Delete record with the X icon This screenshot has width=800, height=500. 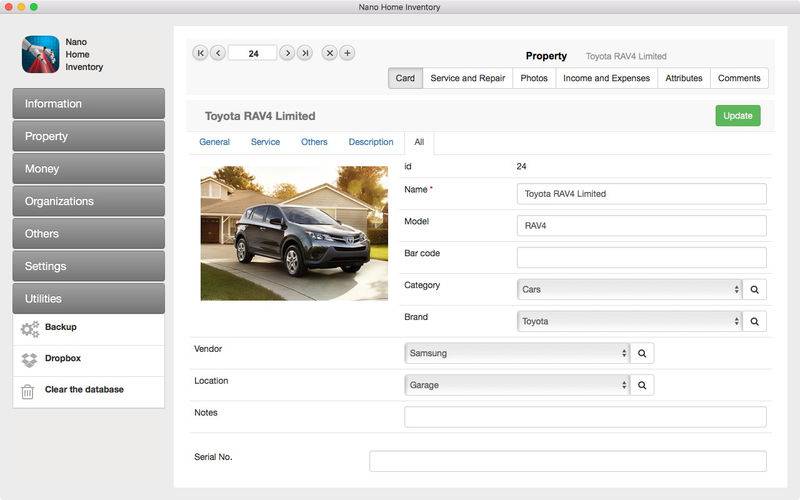click(x=330, y=53)
